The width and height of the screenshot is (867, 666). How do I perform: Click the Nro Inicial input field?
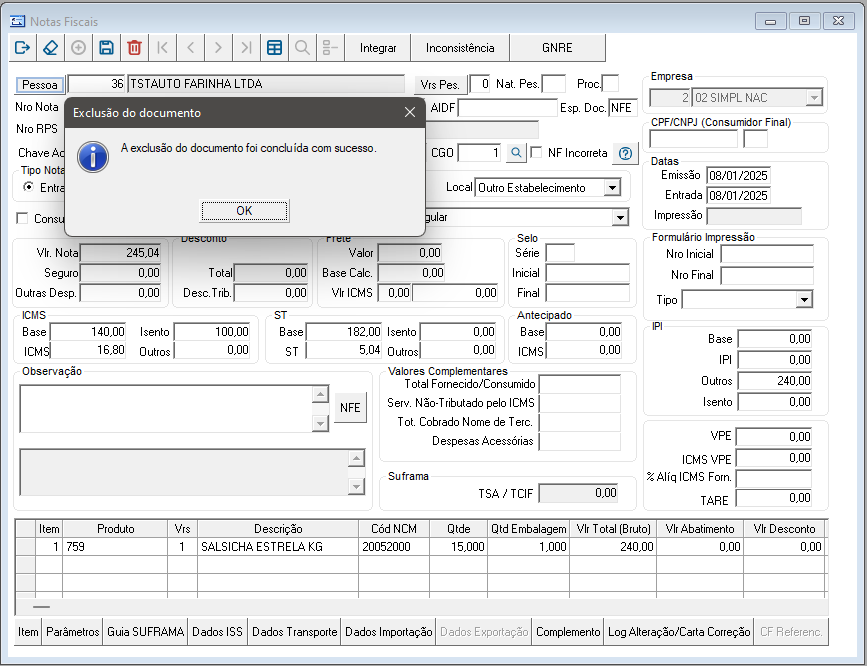(x=767, y=254)
